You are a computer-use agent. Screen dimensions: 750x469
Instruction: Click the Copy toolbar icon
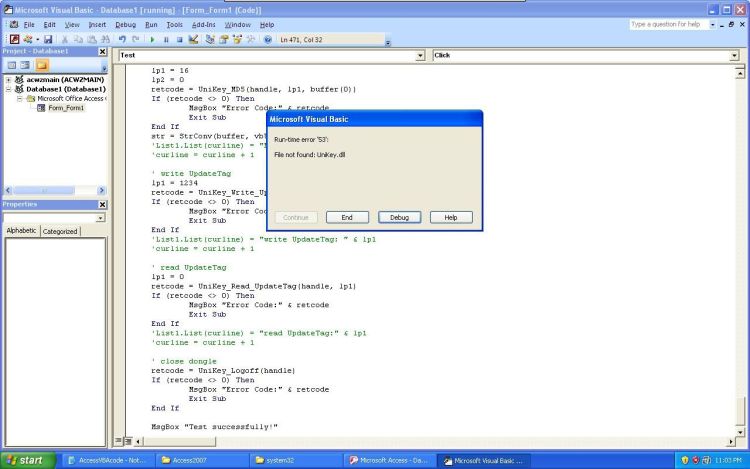78,39
